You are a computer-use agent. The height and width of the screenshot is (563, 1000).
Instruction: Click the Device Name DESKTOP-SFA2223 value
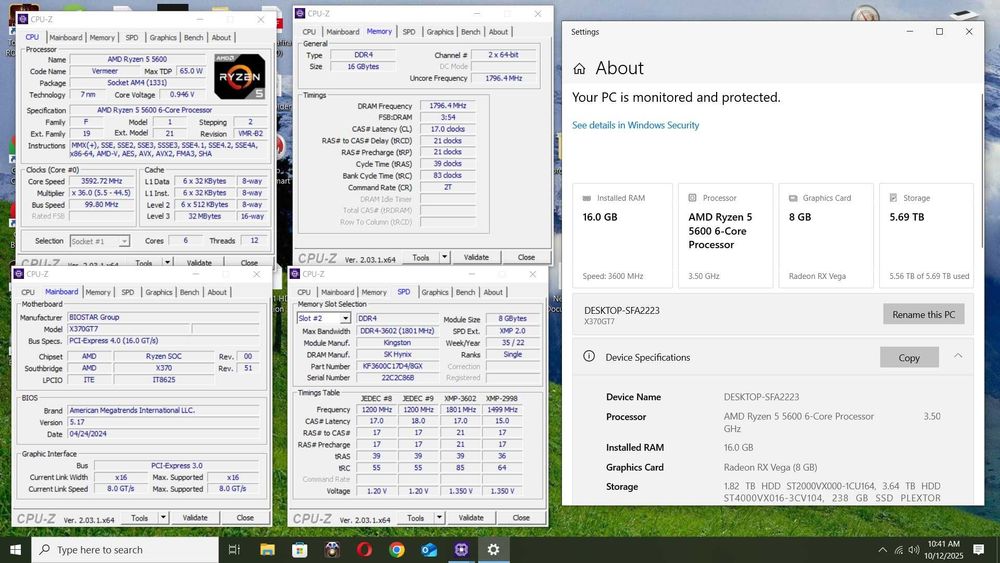pyautogui.click(x=761, y=397)
